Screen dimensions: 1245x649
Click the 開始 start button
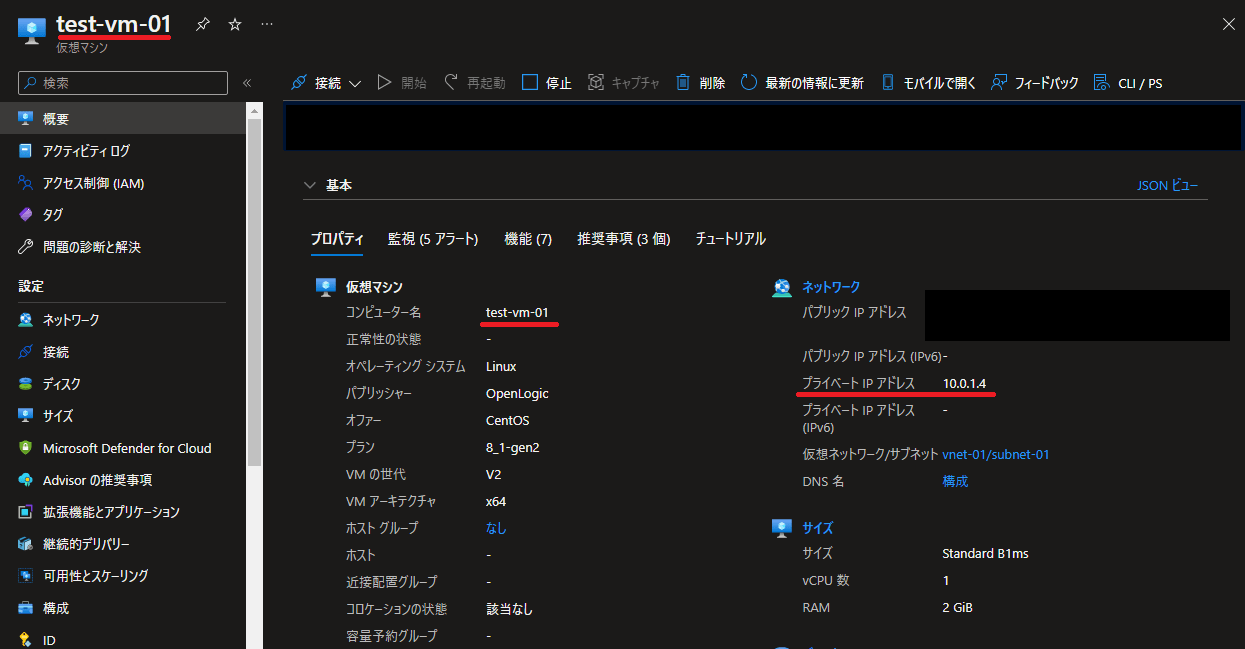[402, 83]
